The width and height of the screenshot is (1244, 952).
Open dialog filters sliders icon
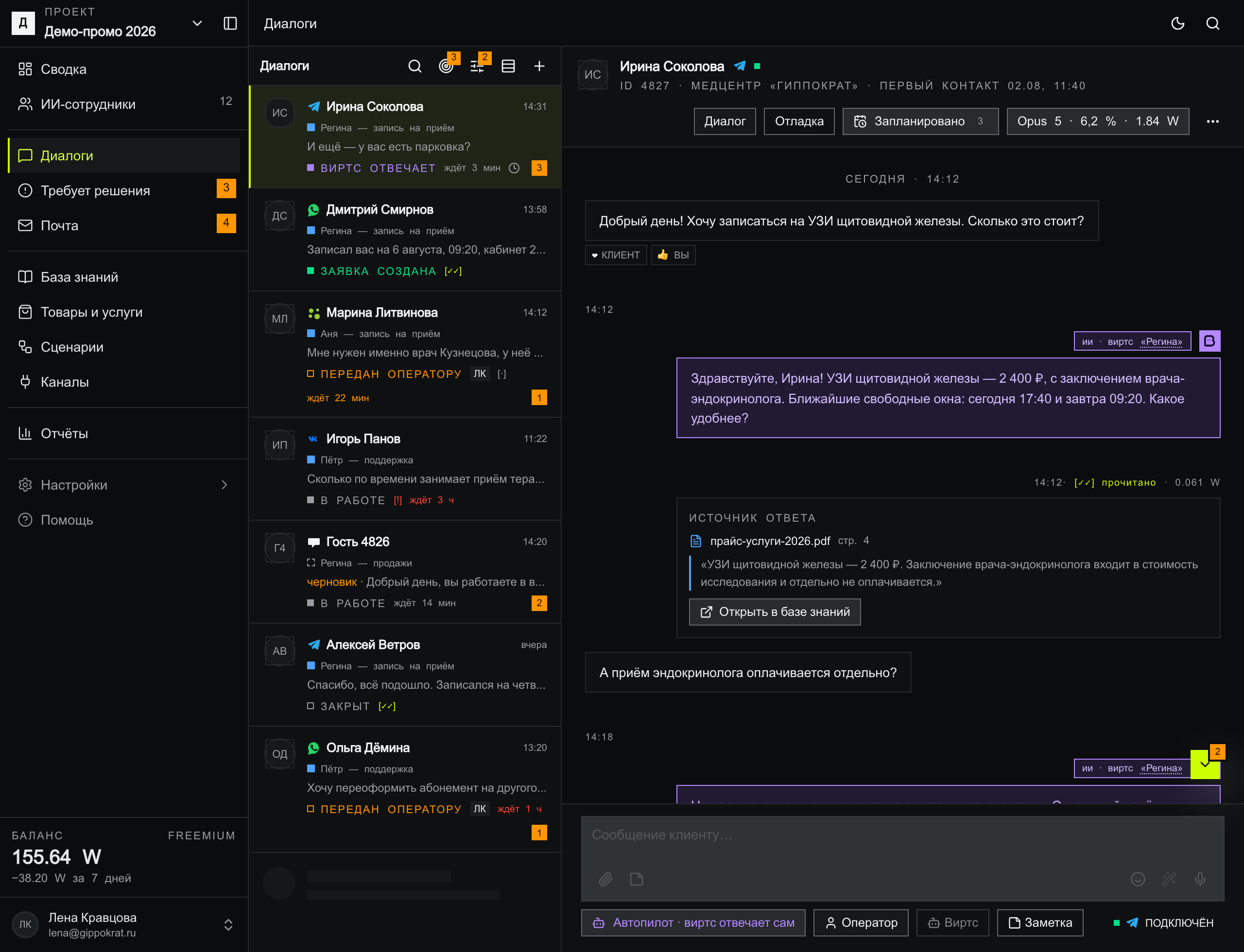click(477, 66)
